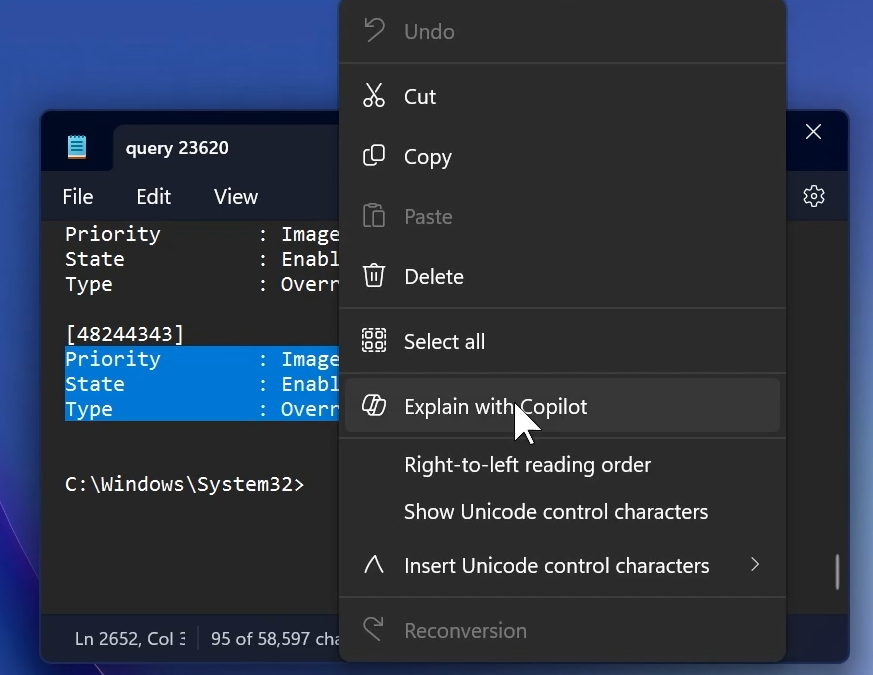
Task: Click the highlighted State line
Action: tap(202, 384)
